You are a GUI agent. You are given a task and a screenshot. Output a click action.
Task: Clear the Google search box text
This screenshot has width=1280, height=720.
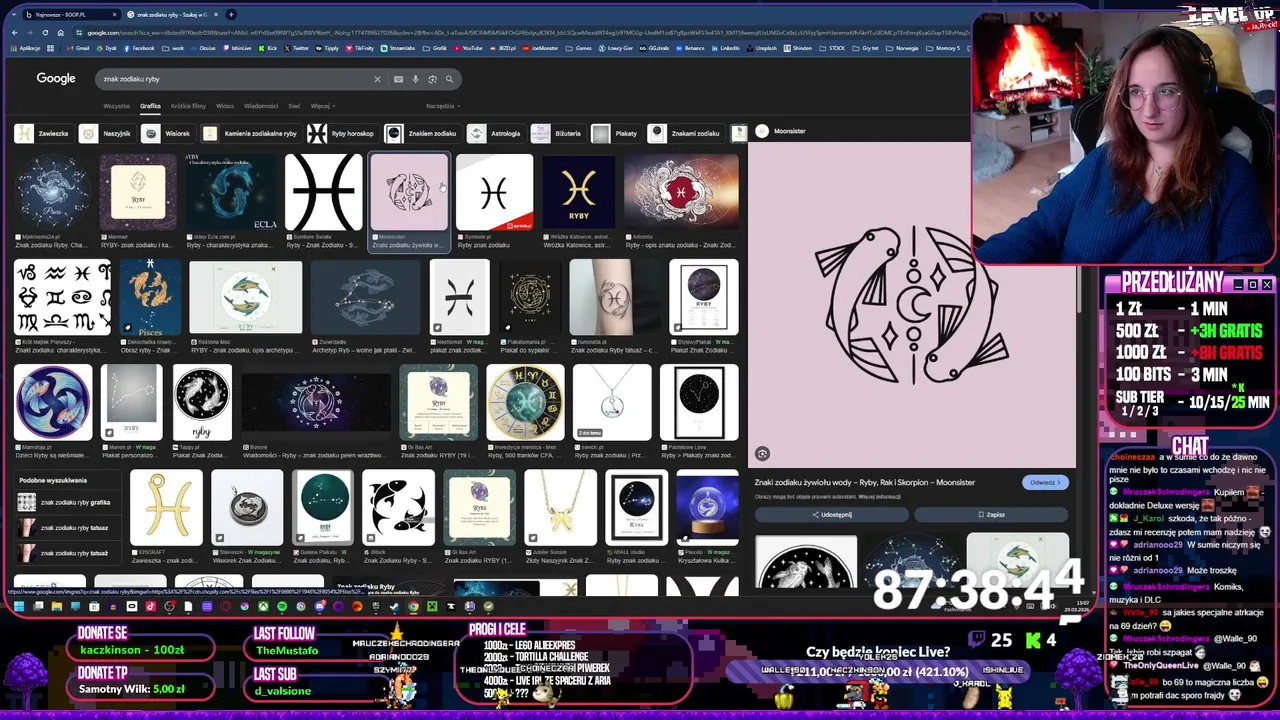click(377, 79)
